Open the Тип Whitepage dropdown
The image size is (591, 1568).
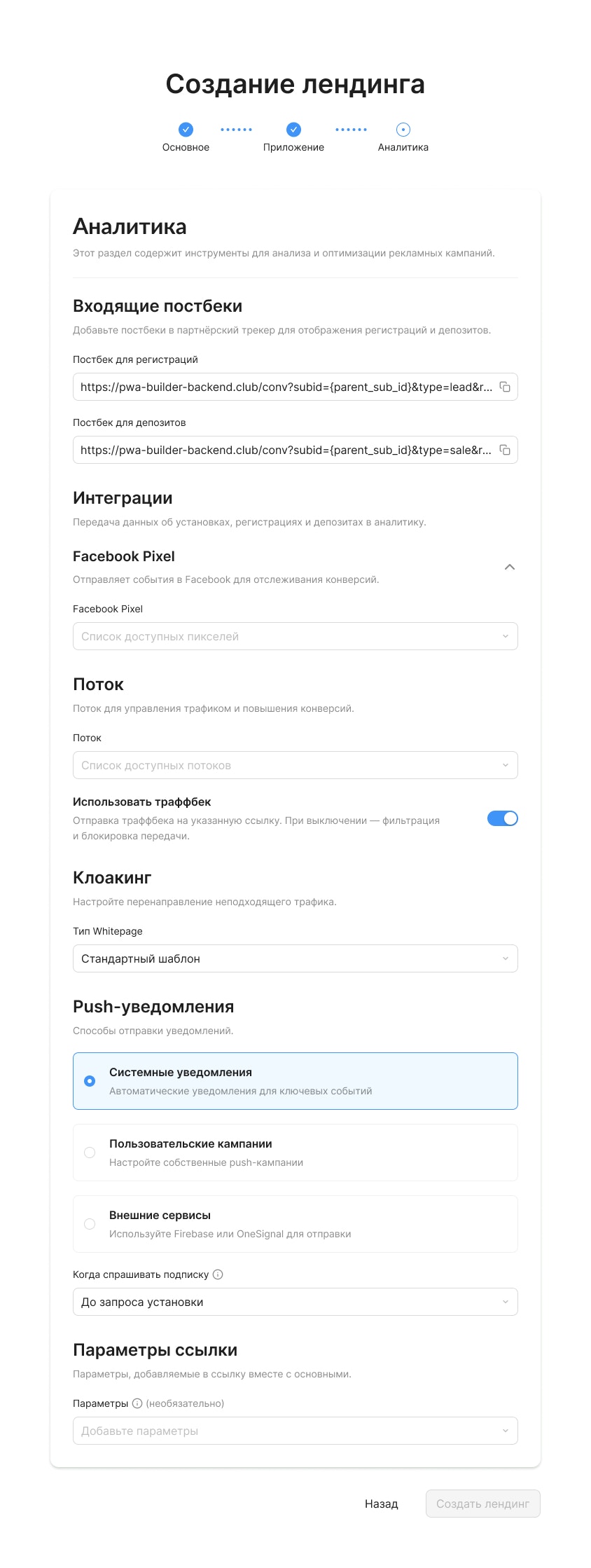click(x=295, y=958)
